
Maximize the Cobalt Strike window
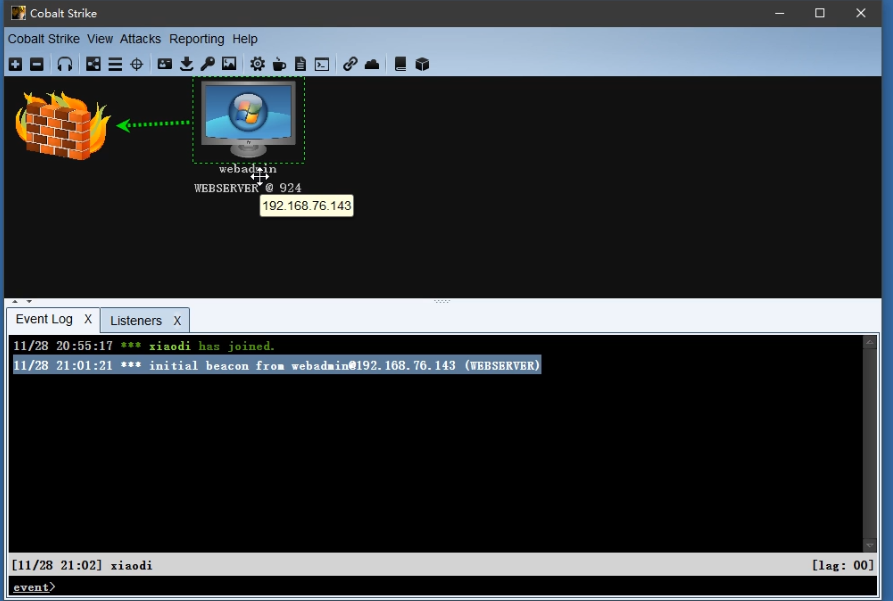pyautogui.click(x=820, y=13)
